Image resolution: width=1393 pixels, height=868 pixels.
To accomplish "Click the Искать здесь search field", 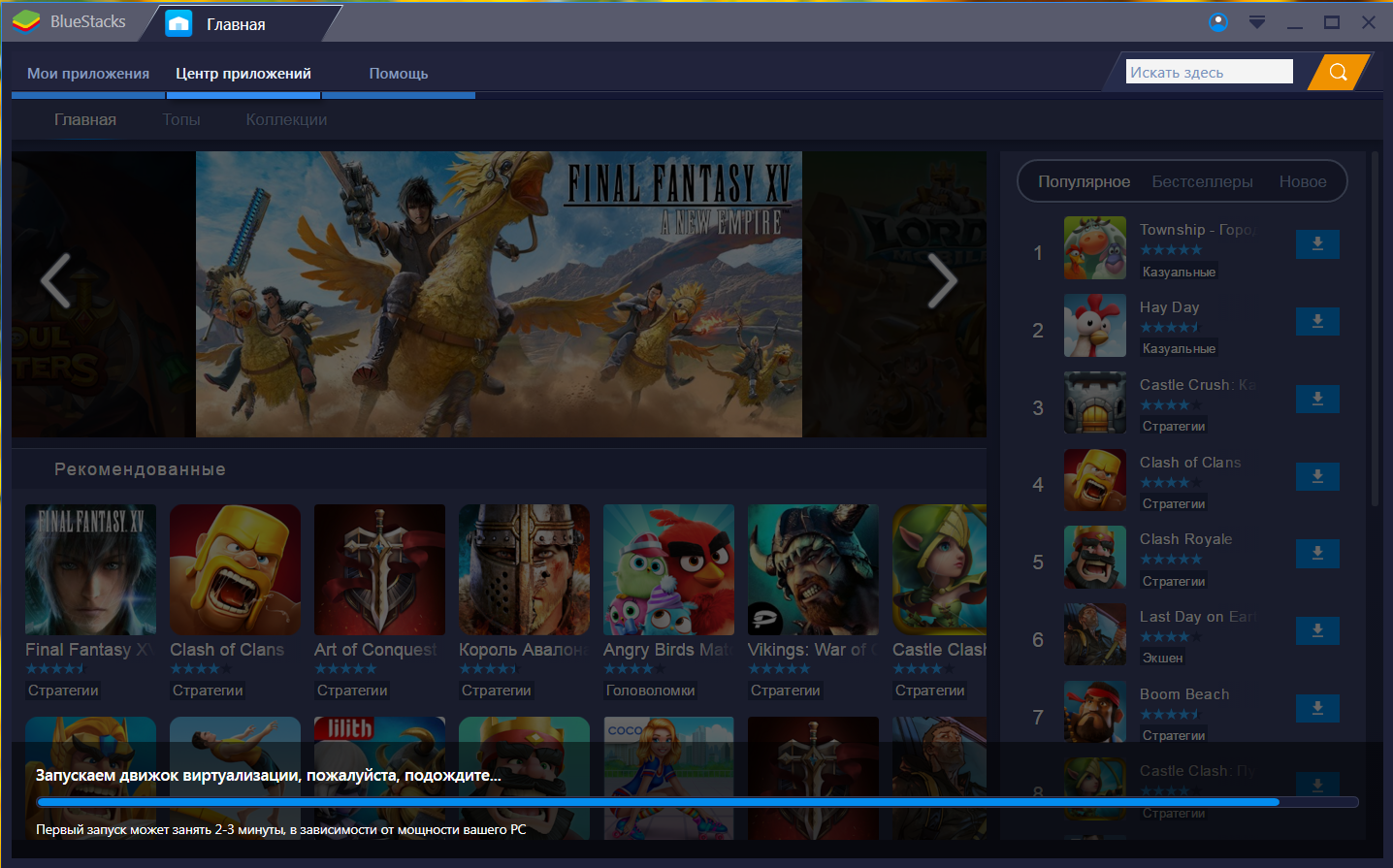I will pos(1209,72).
